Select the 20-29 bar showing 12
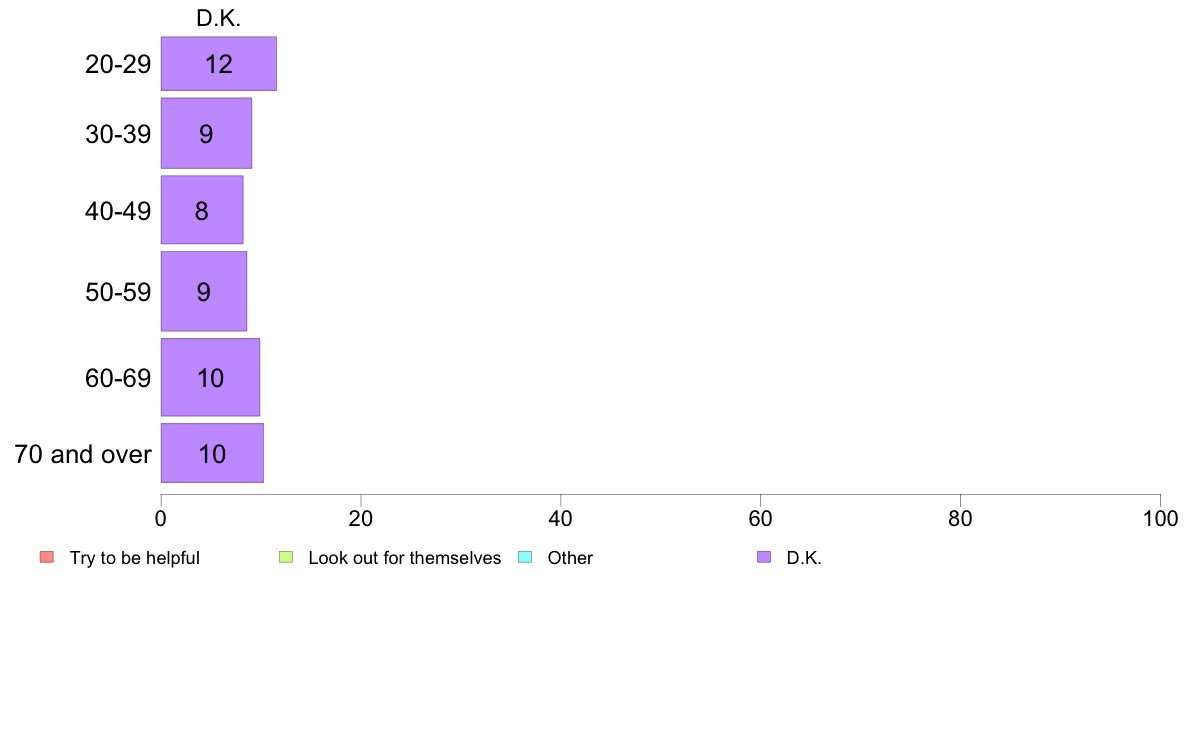 tap(219, 64)
